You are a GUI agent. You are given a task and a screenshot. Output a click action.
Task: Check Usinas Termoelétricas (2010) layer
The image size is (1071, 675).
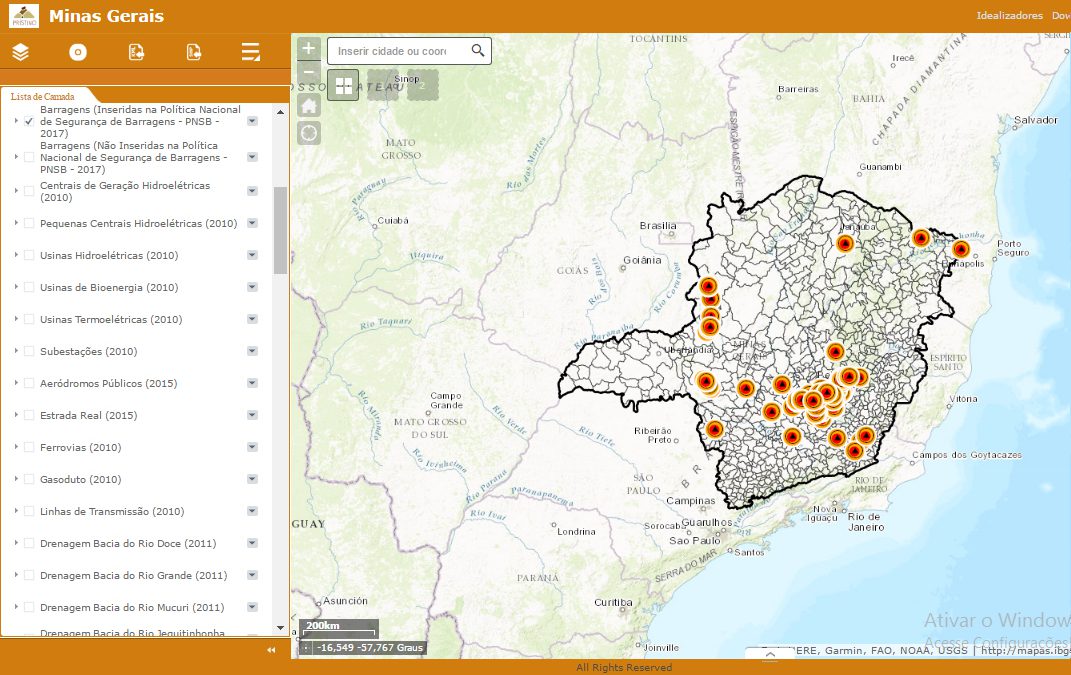29,319
